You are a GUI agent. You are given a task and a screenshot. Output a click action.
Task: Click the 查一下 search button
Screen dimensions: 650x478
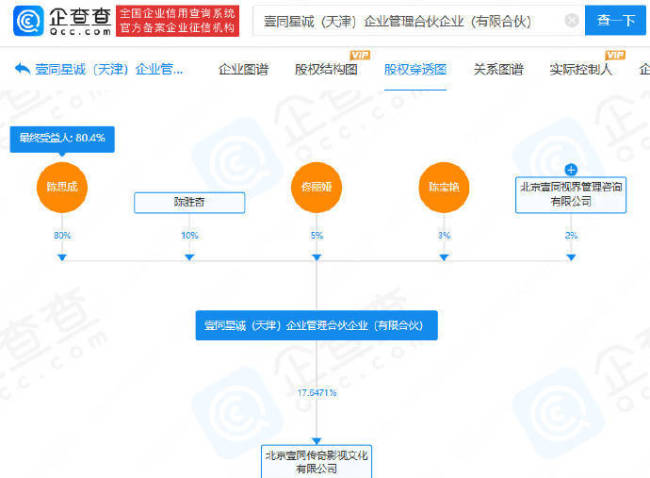click(615, 20)
